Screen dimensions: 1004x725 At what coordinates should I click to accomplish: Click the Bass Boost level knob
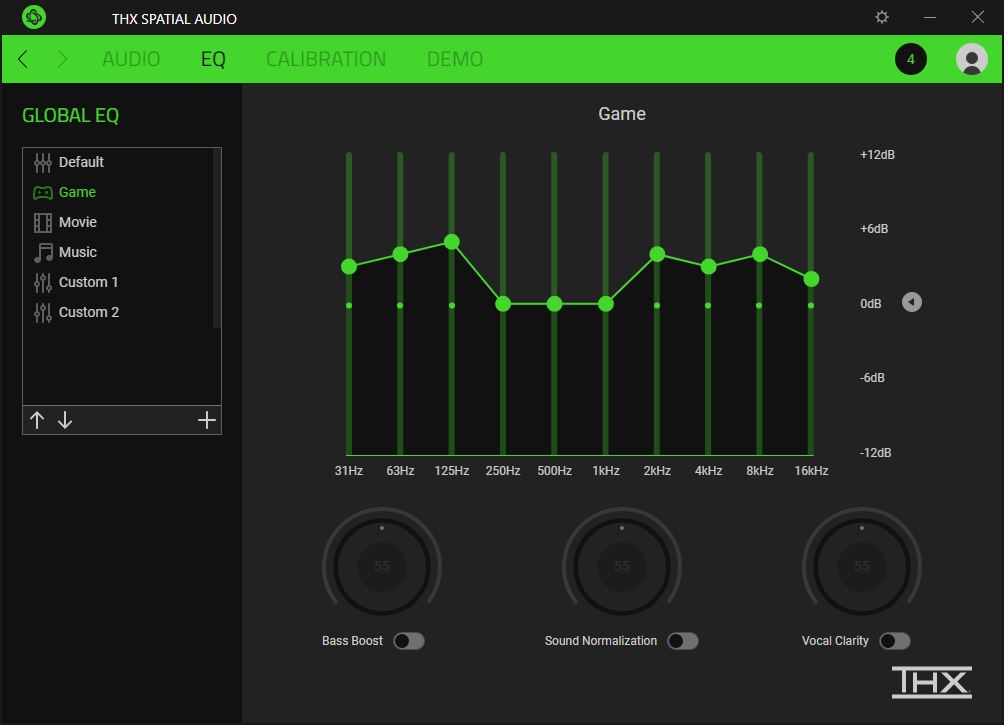click(382, 566)
